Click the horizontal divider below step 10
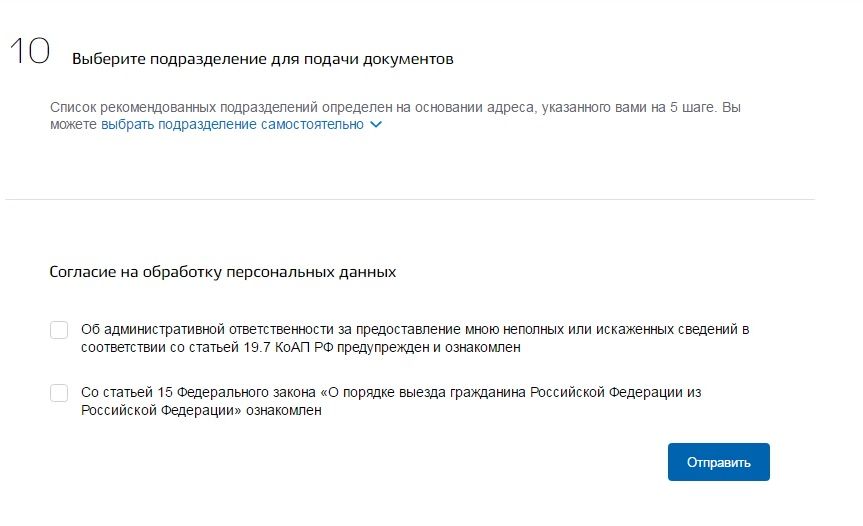 409,199
